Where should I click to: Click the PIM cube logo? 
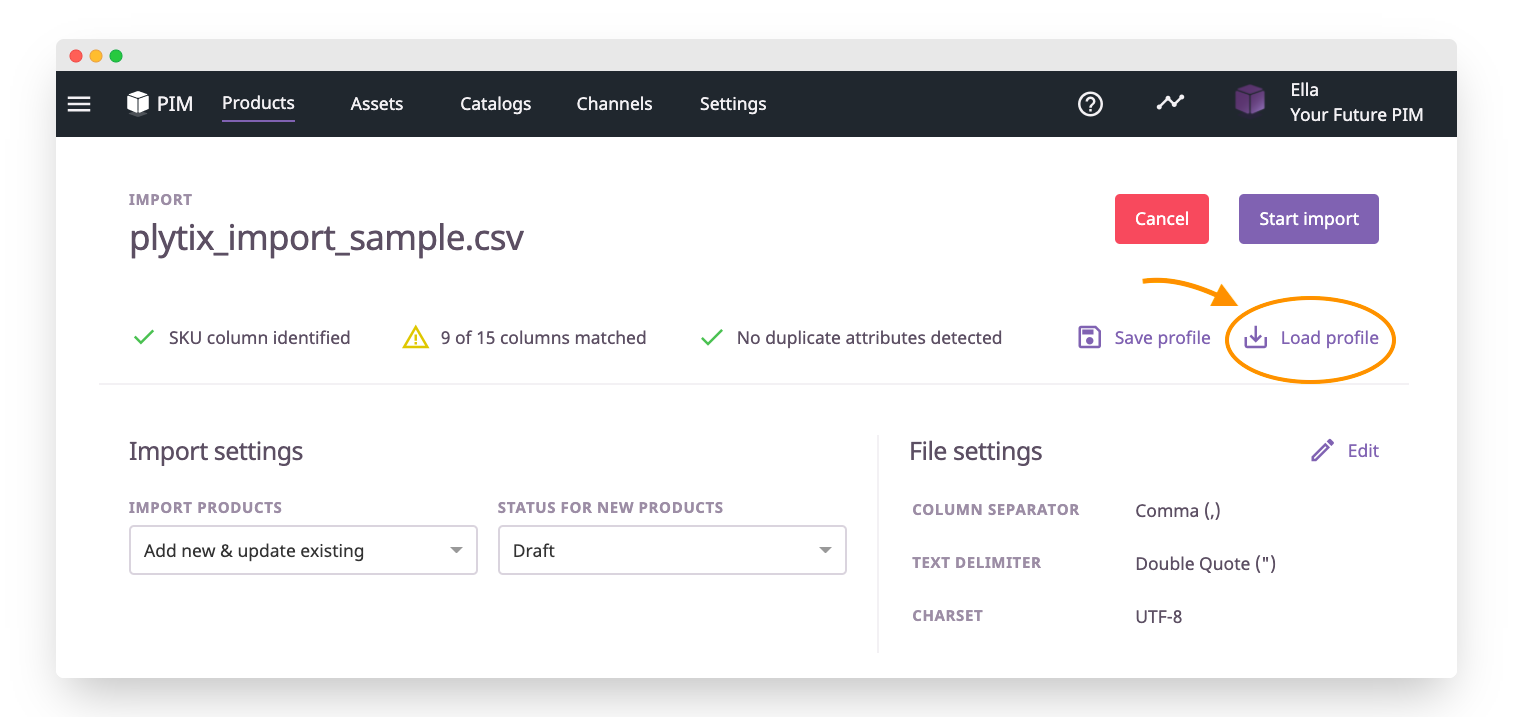coord(138,103)
